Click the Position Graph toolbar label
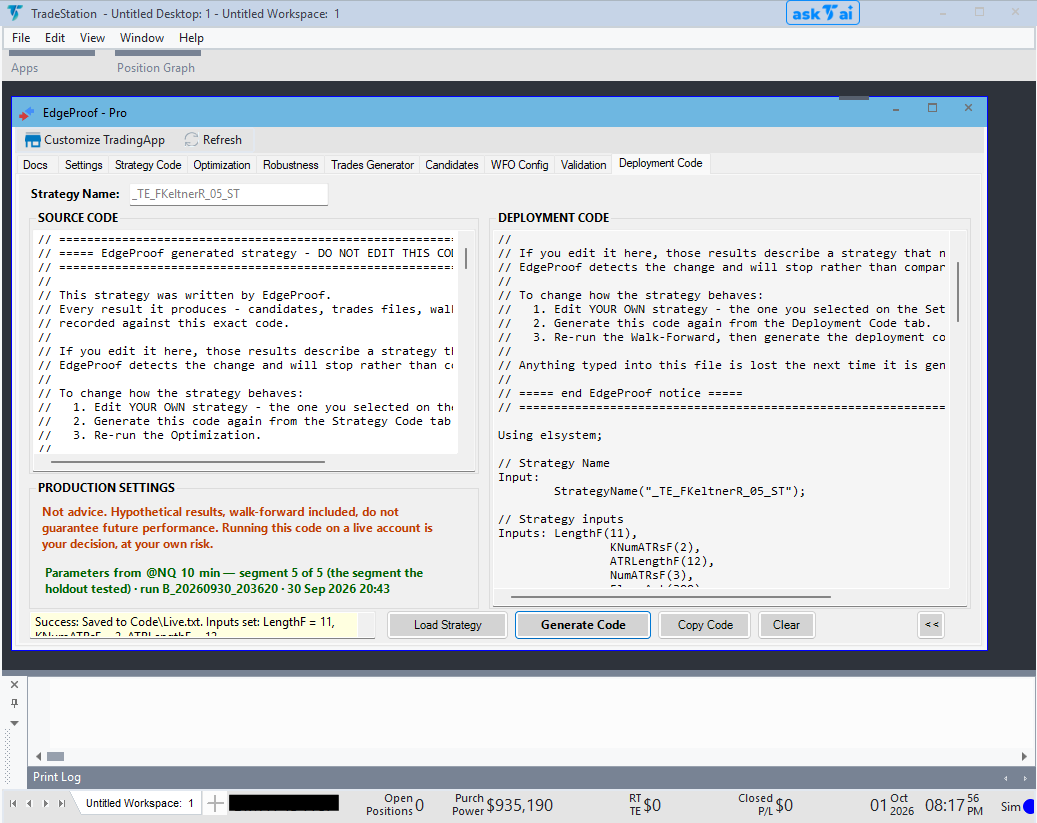The width and height of the screenshot is (1037, 823). (x=156, y=67)
